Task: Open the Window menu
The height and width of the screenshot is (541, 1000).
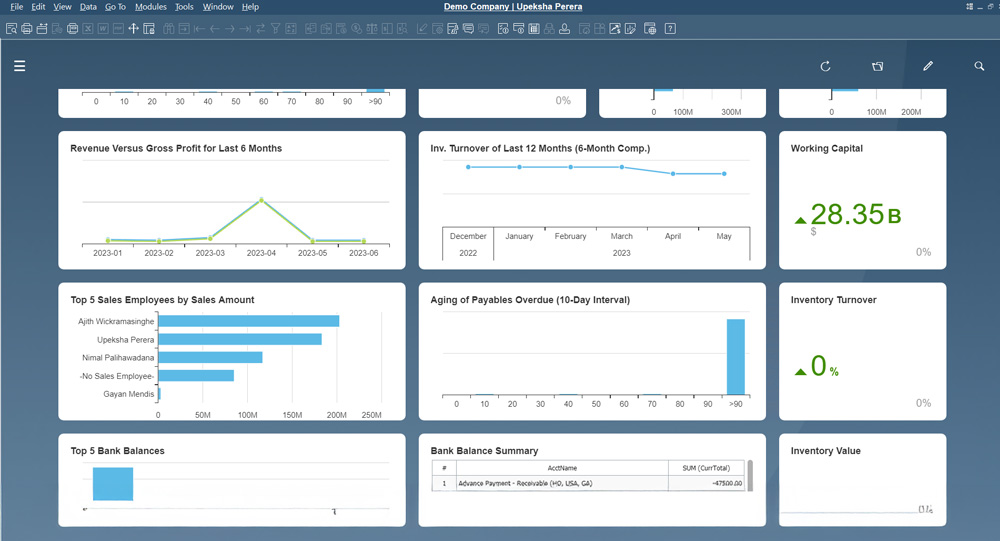Action: click(x=218, y=7)
